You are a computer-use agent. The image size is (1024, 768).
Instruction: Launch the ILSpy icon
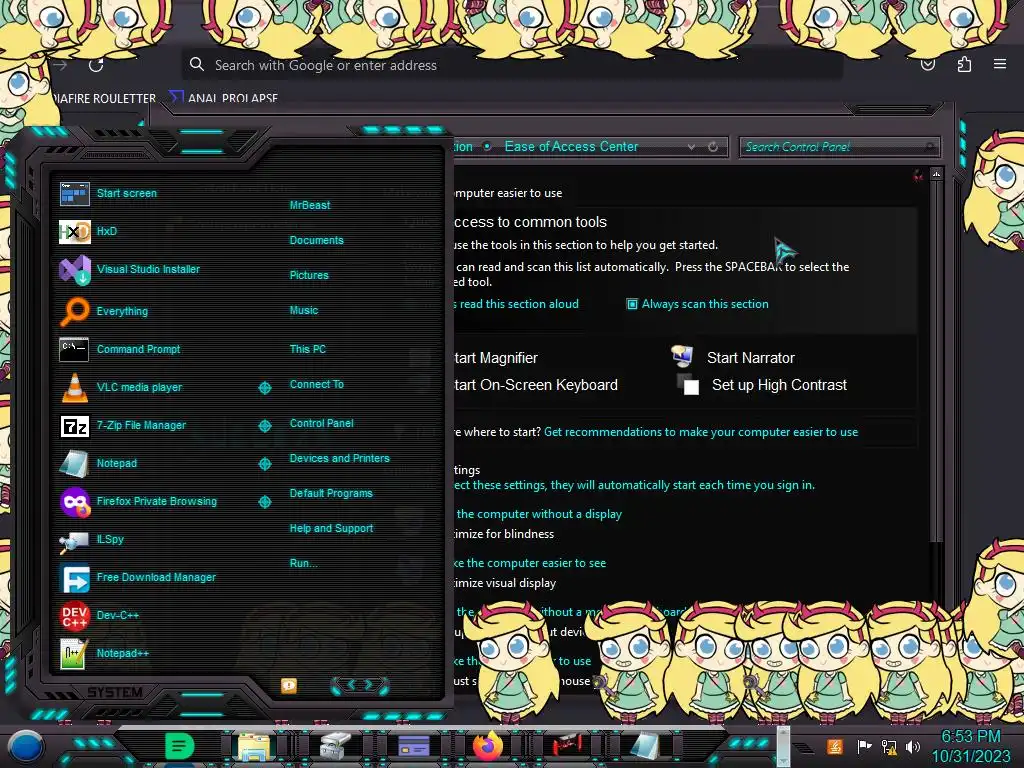(74, 540)
